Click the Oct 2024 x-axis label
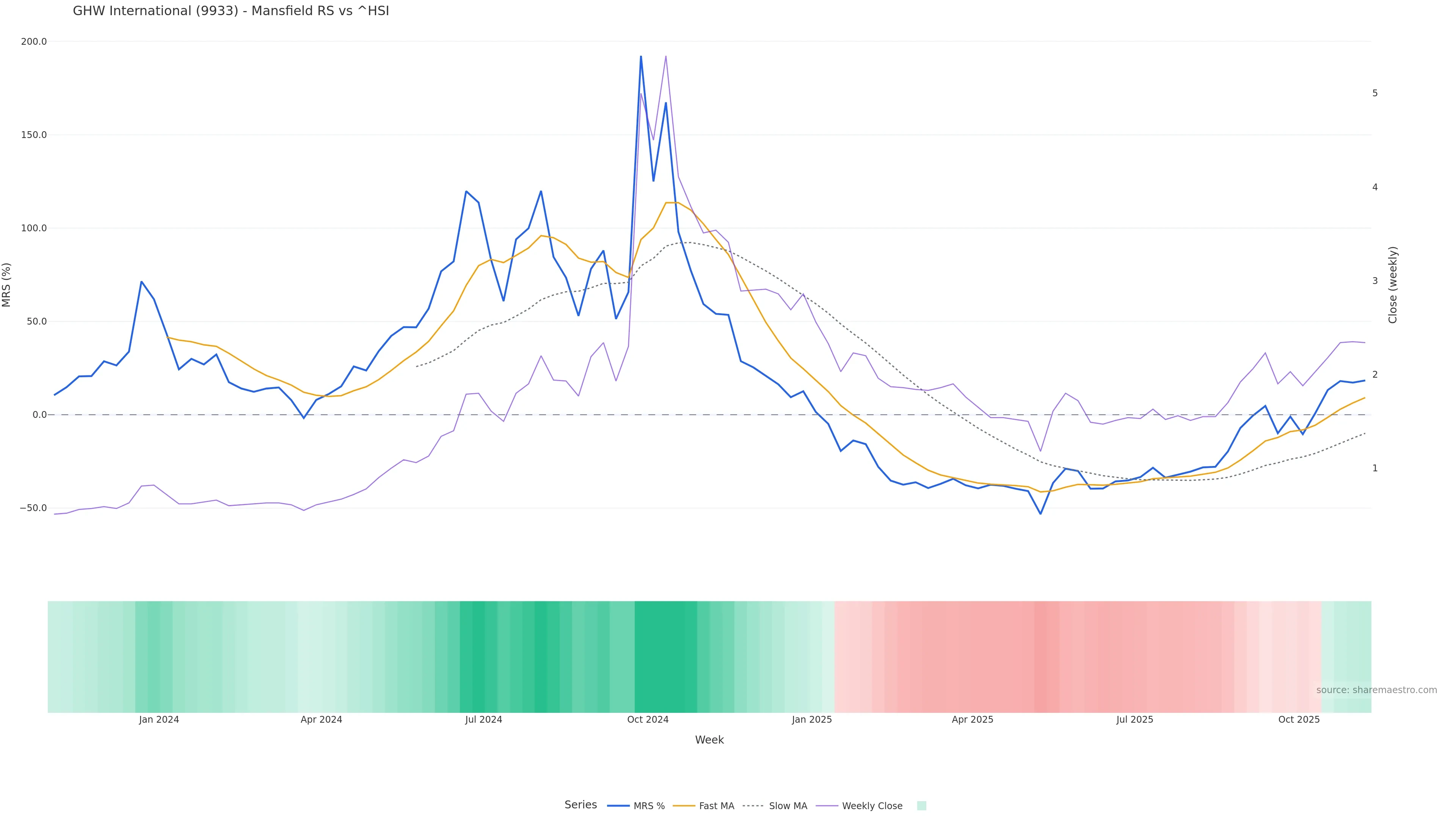Viewport: 1456px width, 819px height. pyautogui.click(x=648, y=720)
